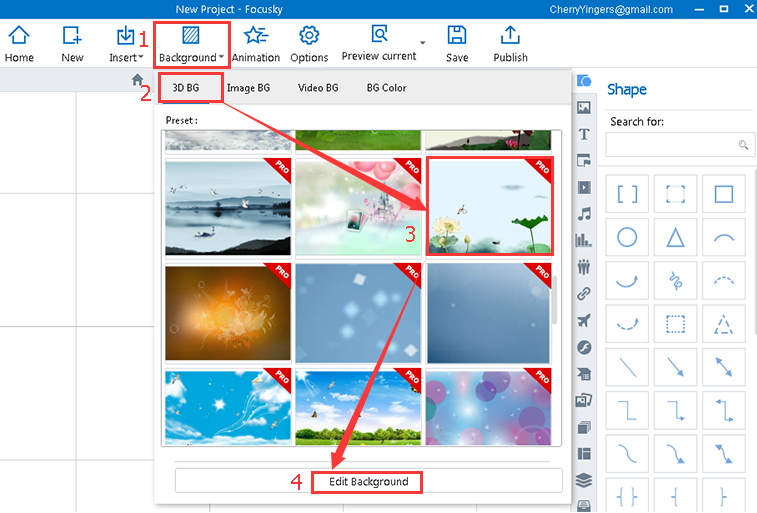Insert the single-headed diagonal arrow shape
This screenshot has width=757, height=513.
click(x=675, y=367)
